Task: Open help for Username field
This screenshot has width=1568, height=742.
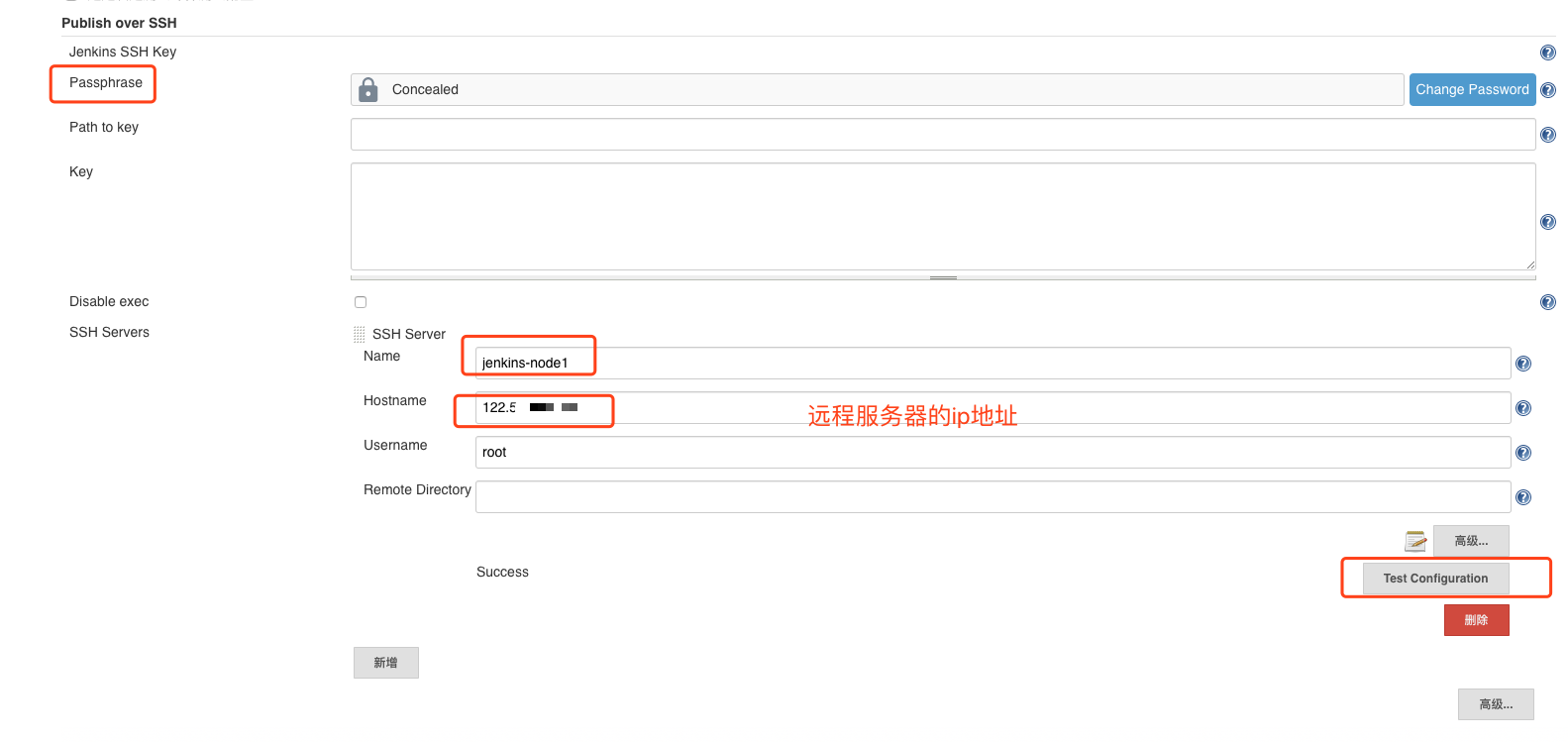Action: click(1523, 453)
